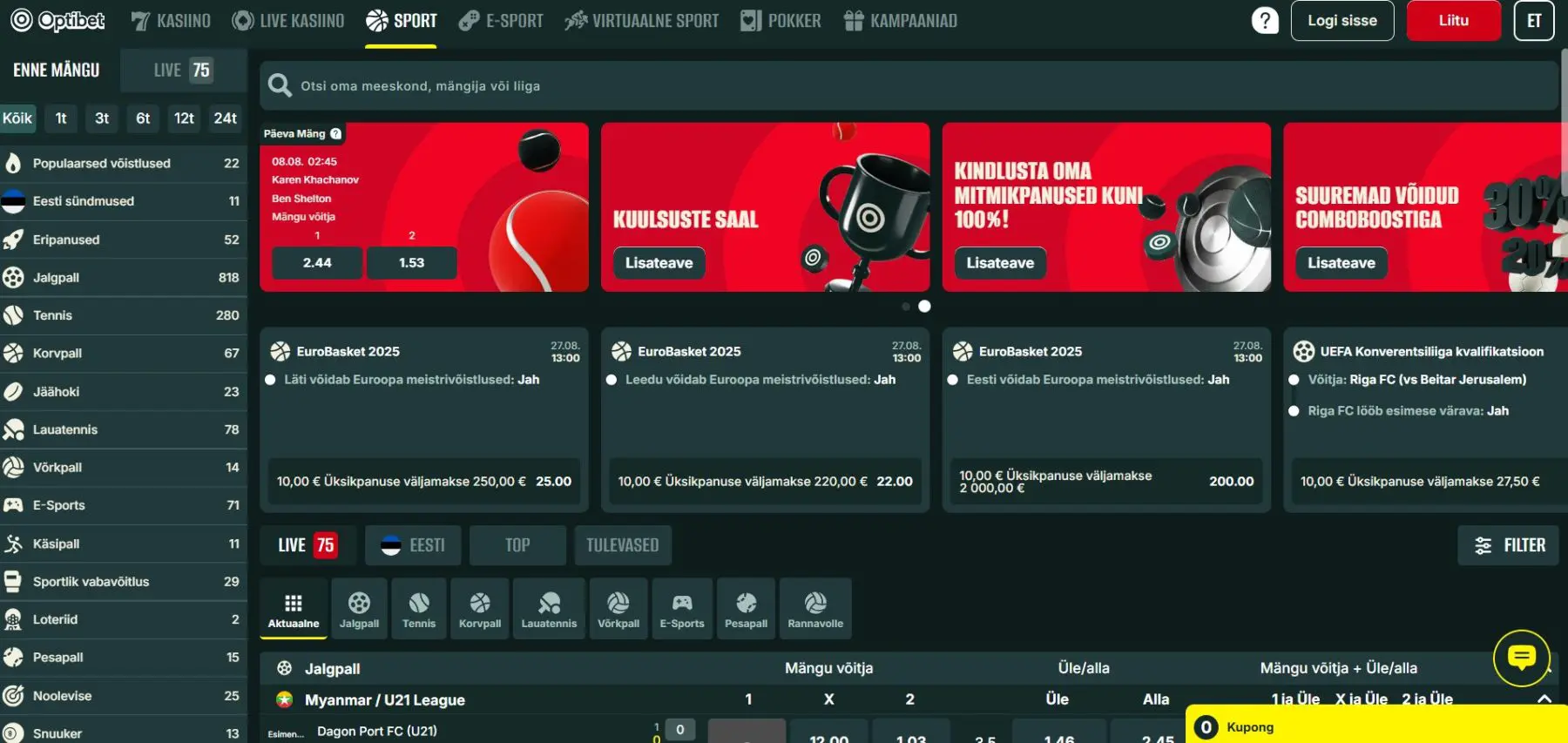
Task: Click Lisateave on Kuulsuste saal banner
Action: 659,263
